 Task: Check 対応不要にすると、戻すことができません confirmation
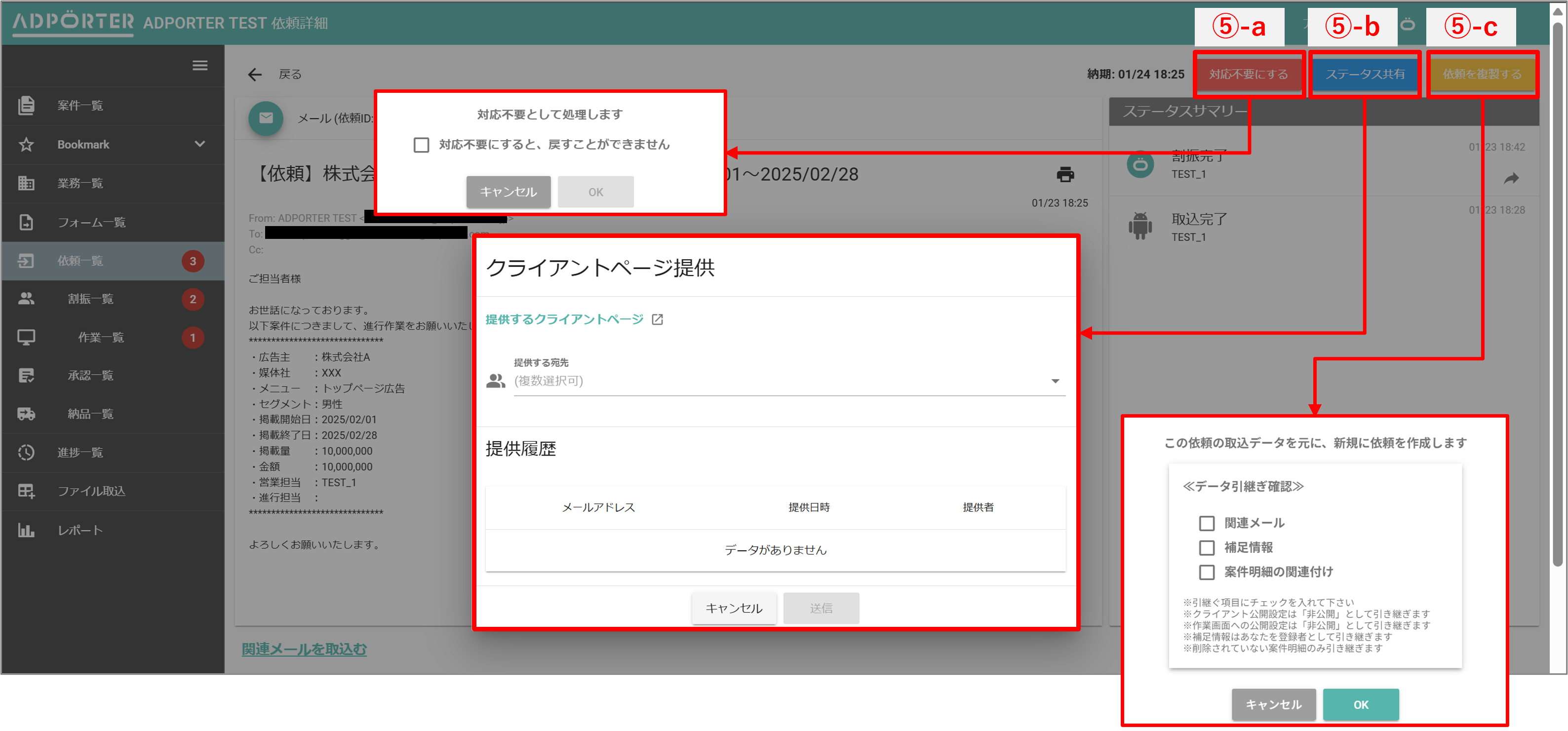(x=421, y=145)
